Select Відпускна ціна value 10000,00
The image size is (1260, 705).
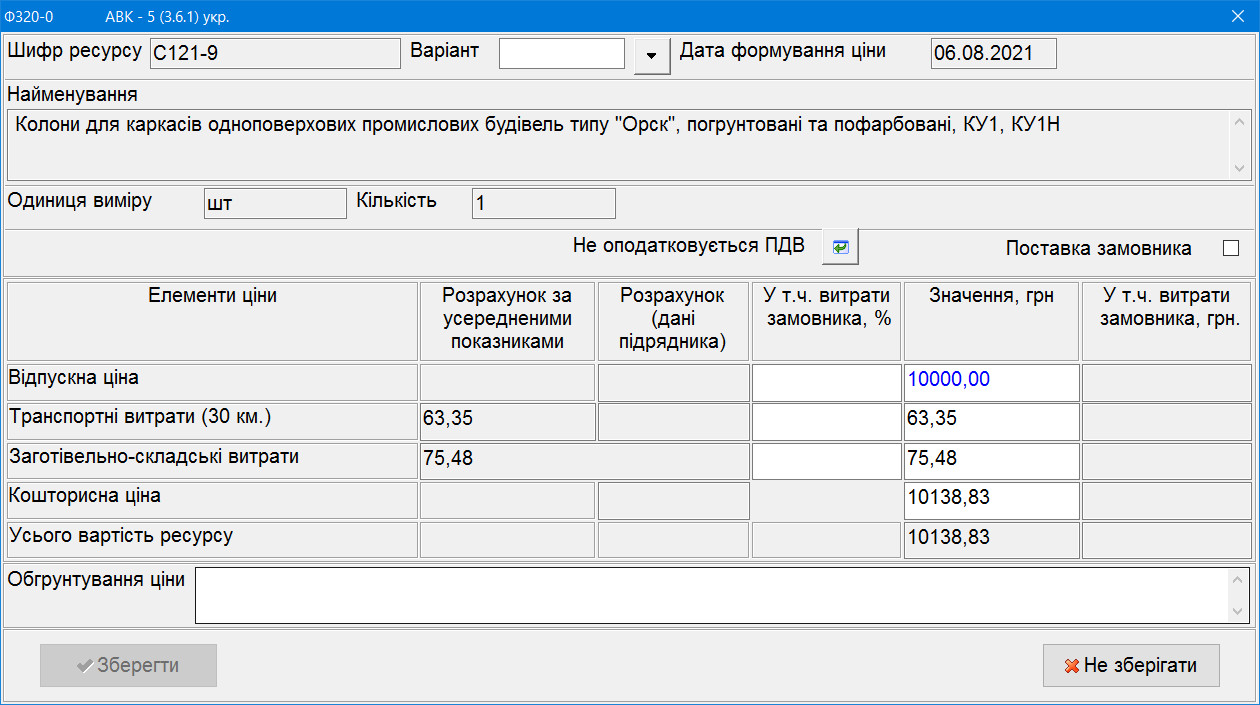pyautogui.click(x=992, y=382)
